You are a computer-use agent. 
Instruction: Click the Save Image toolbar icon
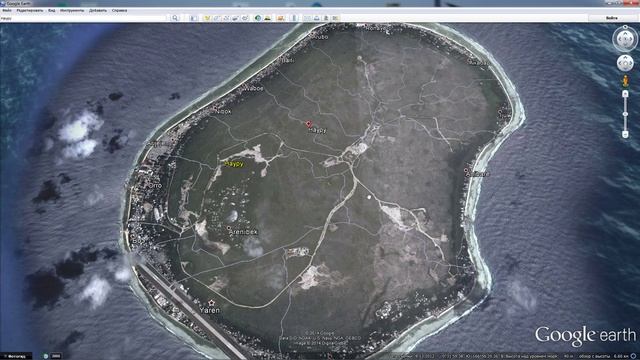point(326,18)
